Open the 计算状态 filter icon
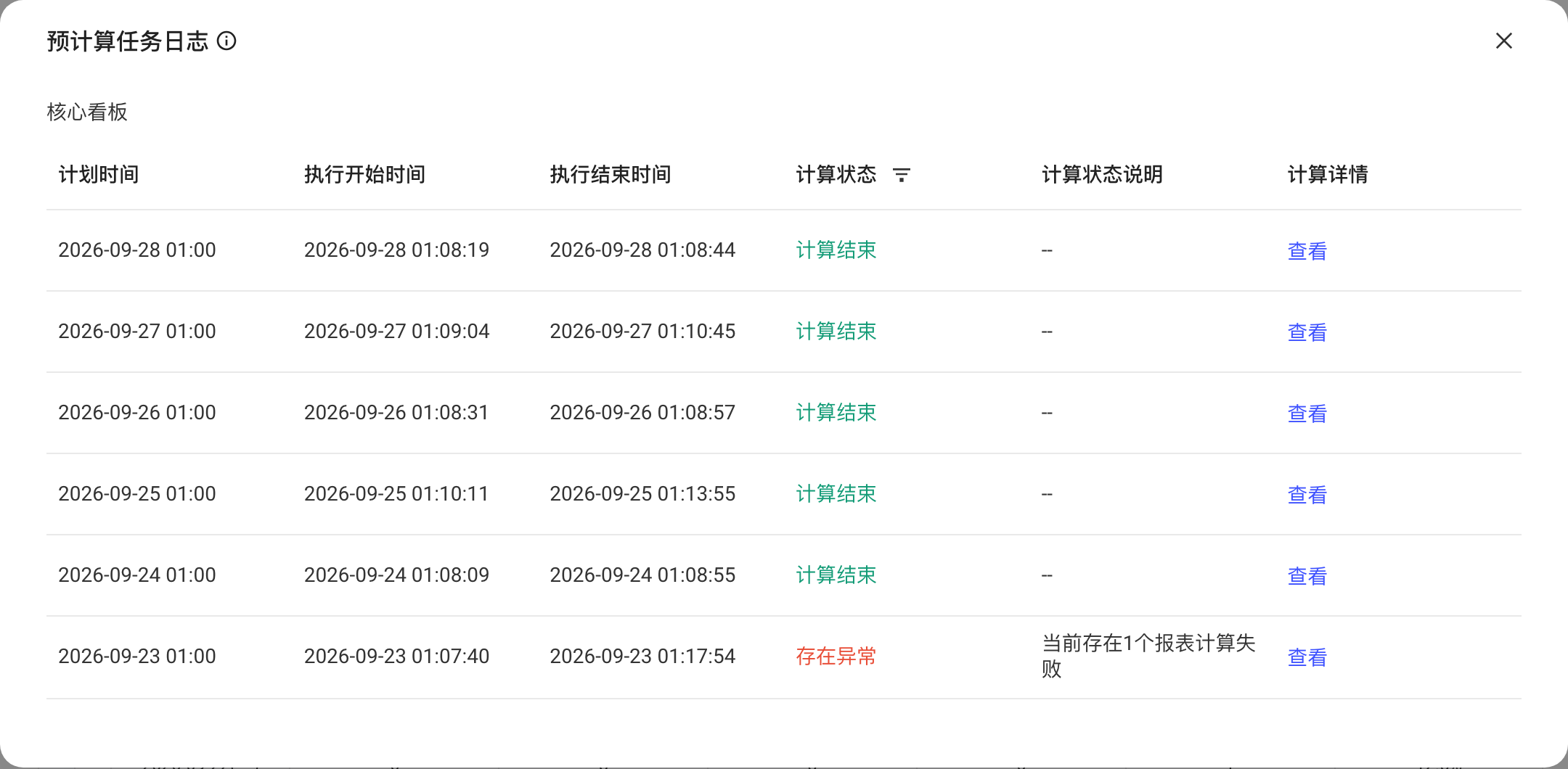This screenshot has width=1568, height=769. click(x=901, y=175)
